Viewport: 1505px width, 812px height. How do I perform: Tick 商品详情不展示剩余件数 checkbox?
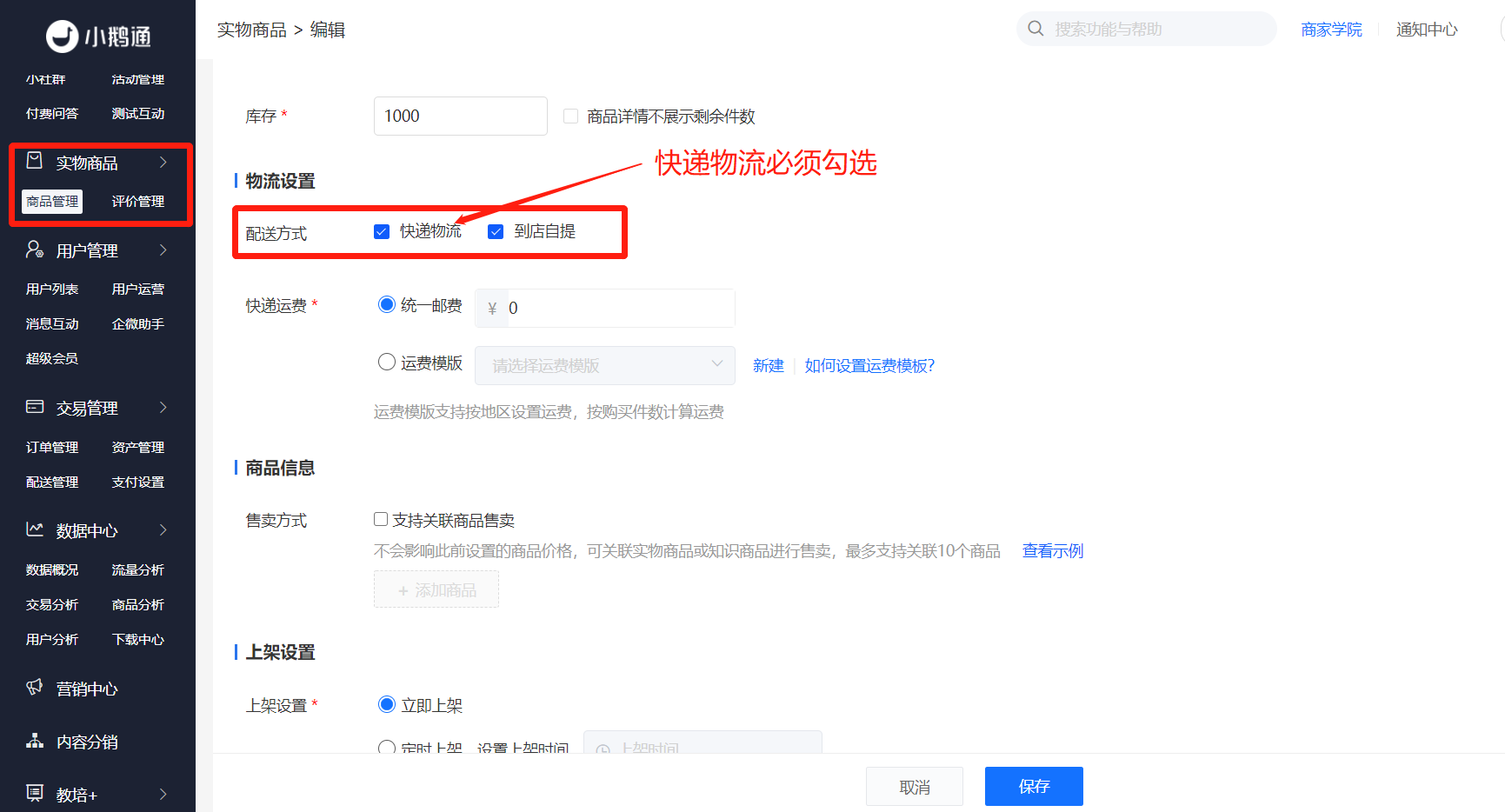[x=570, y=116]
